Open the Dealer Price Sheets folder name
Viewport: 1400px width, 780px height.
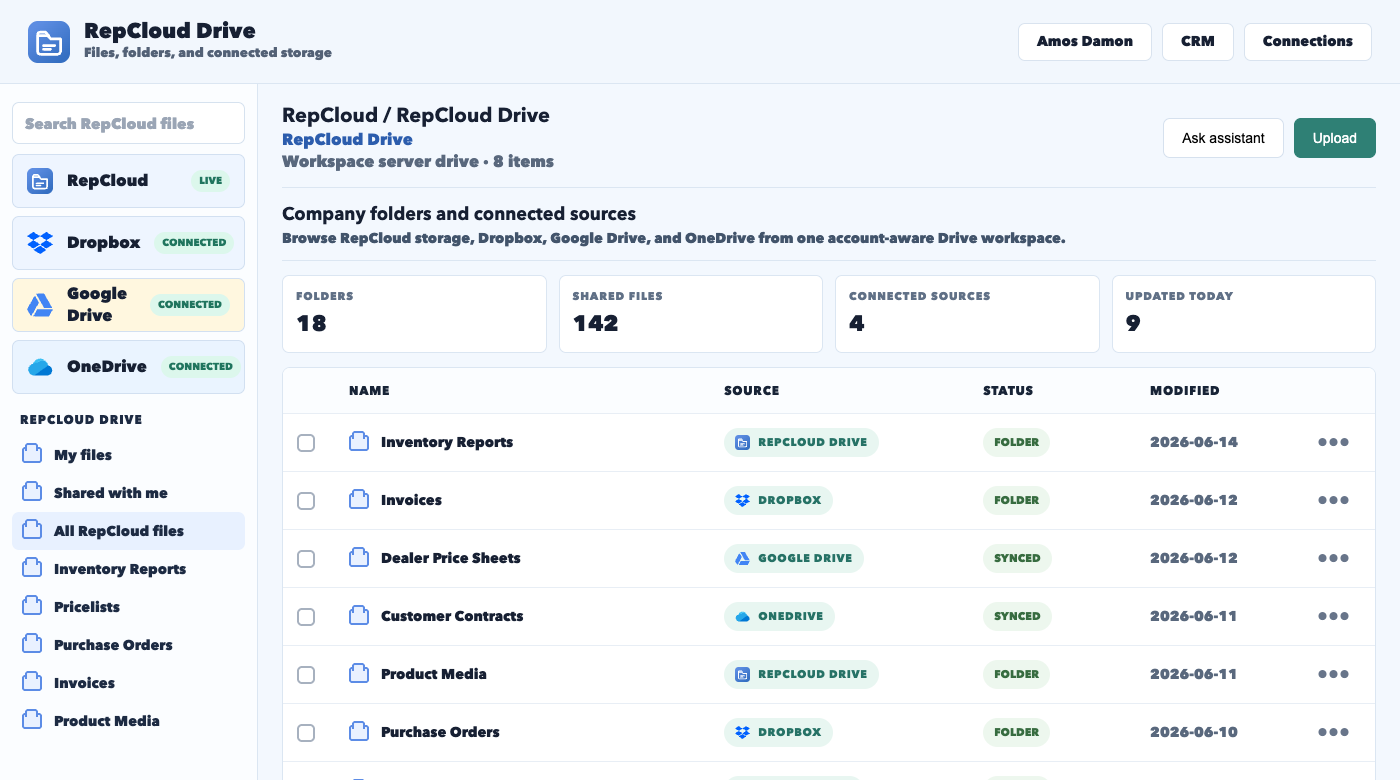click(451, 558)
